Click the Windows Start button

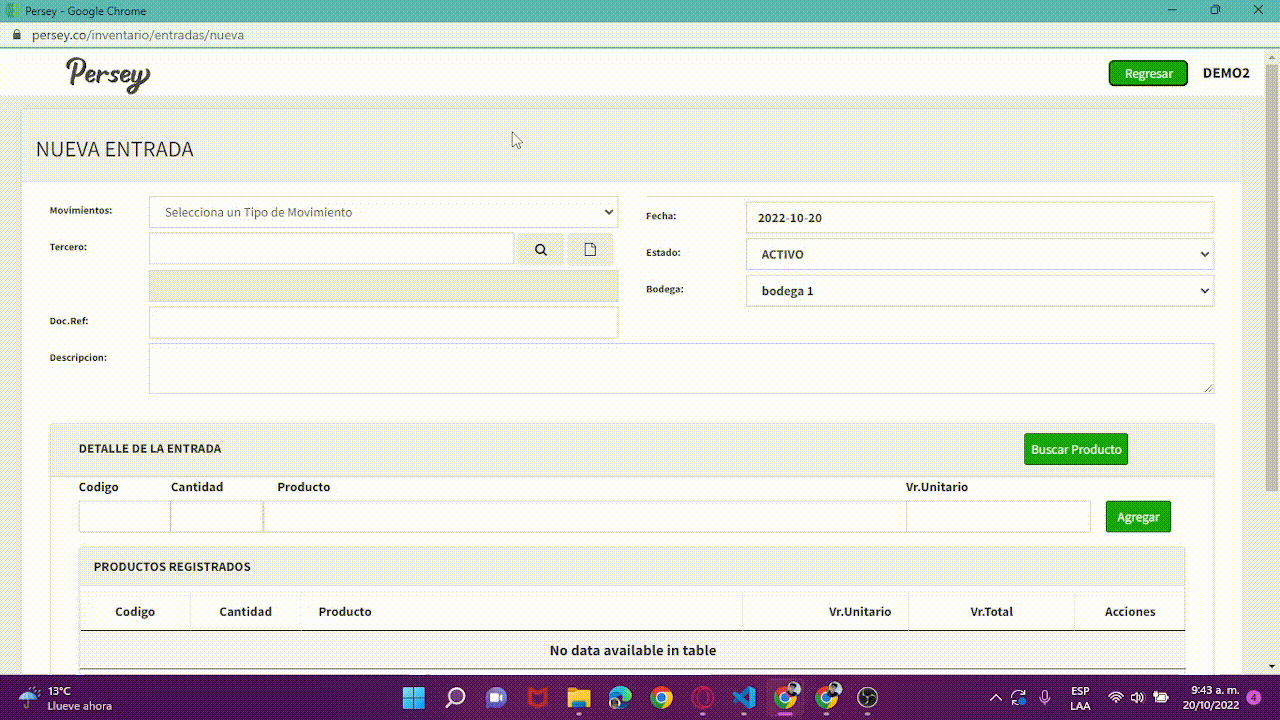tap(414, 697)
